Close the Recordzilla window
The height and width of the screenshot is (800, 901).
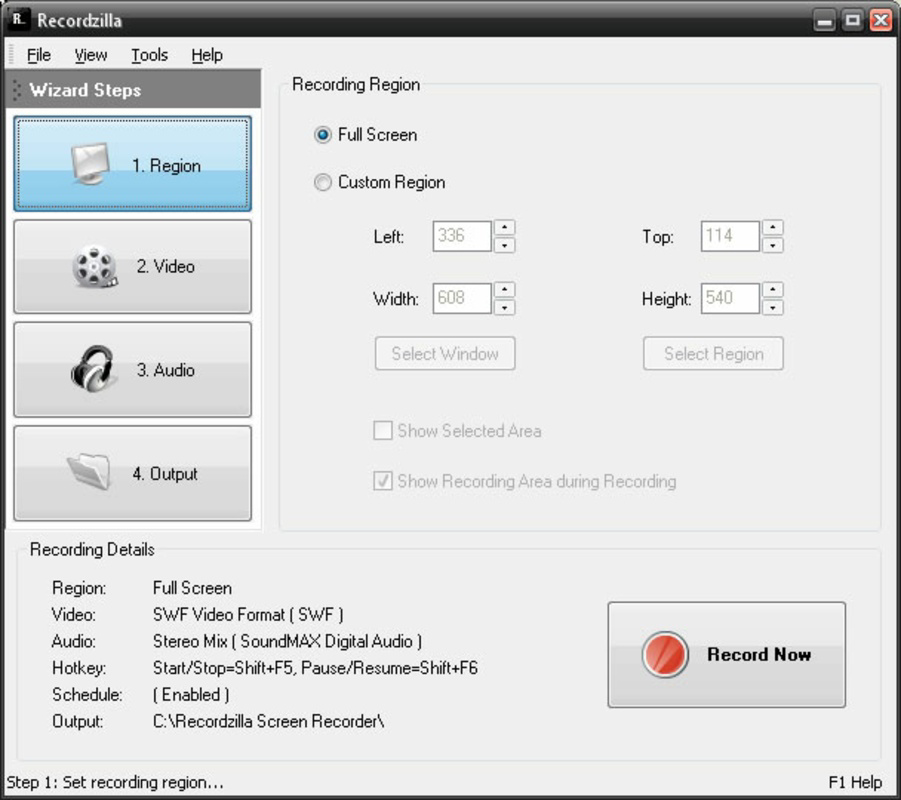pyautogui.click(x=880, y=21)
